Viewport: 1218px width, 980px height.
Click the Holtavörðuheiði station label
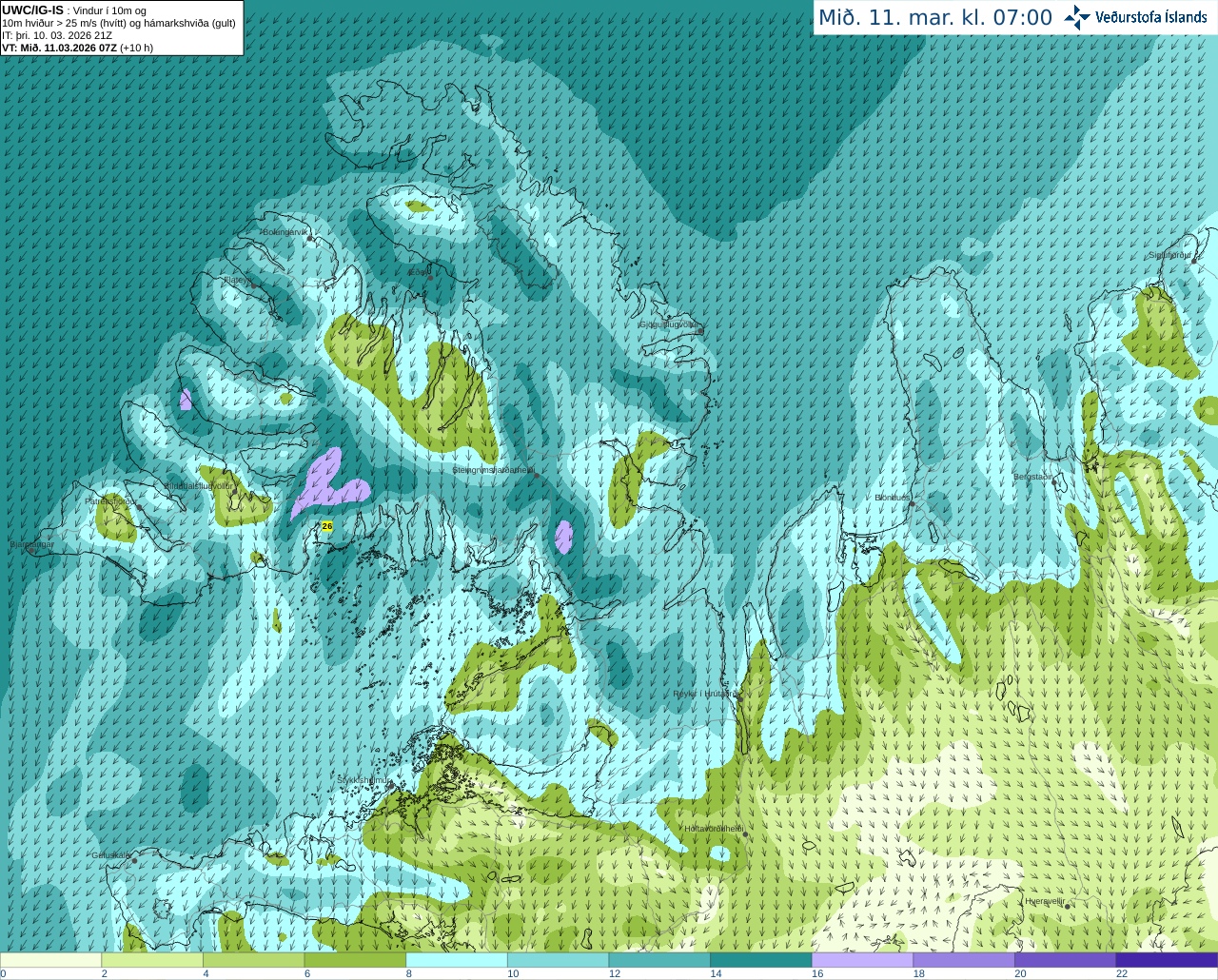point(714,829)
